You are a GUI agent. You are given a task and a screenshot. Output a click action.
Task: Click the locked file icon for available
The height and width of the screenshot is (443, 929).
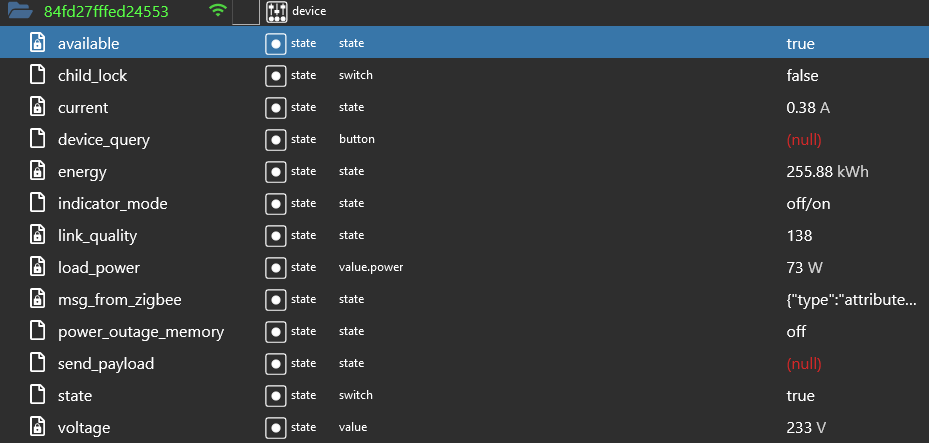point(37,44)
